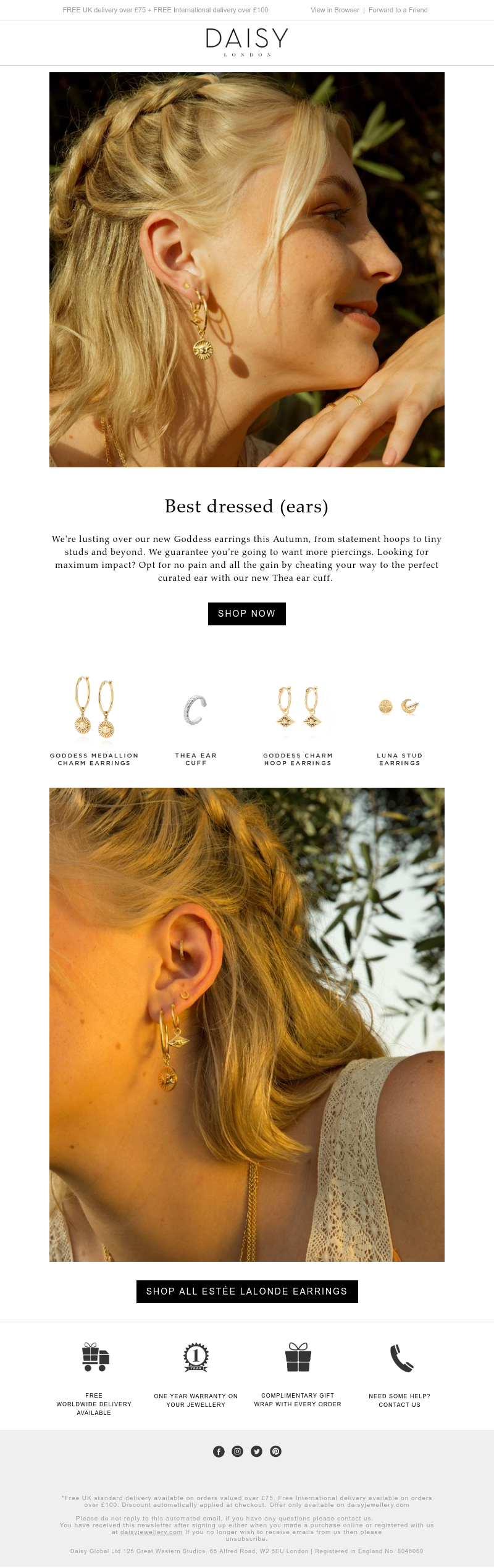Open the Instagram social icon
Screen dimensions: 494x1568
pos(238,1451)
